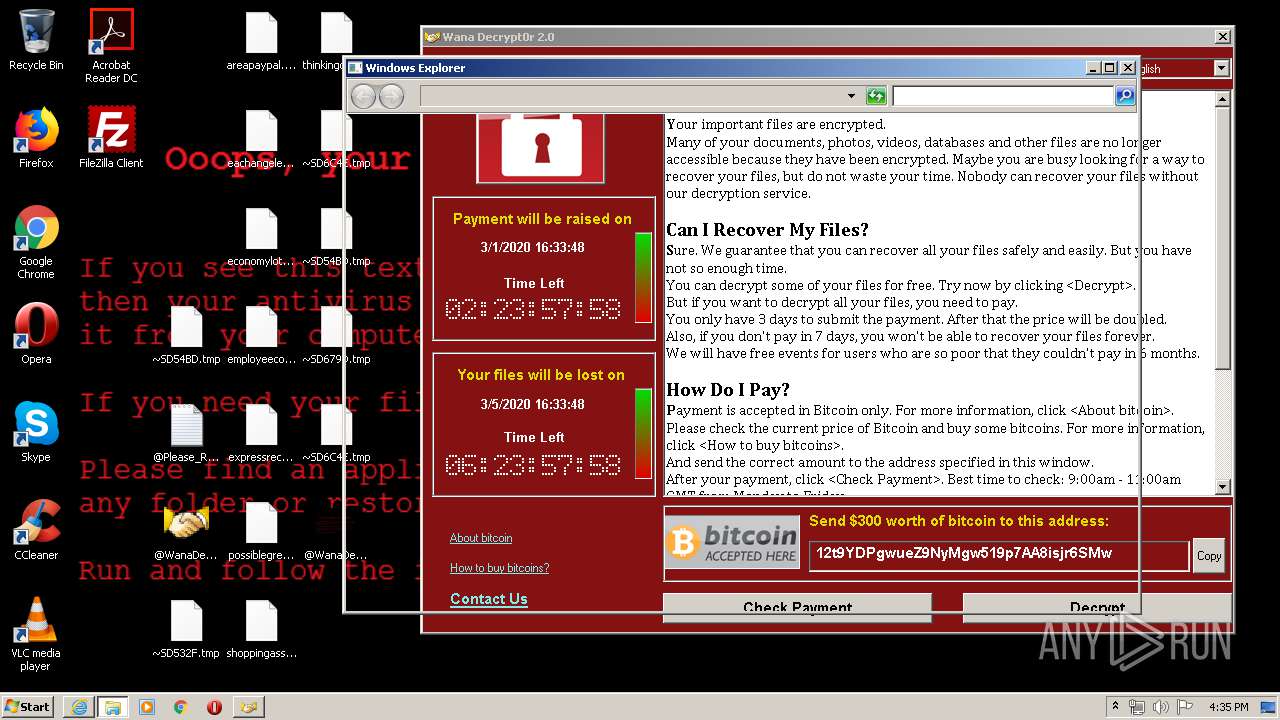Click the ransom text scrollbar down arrow
The width and height of the screenshot is (1280, 720).
click(1223, 487)
